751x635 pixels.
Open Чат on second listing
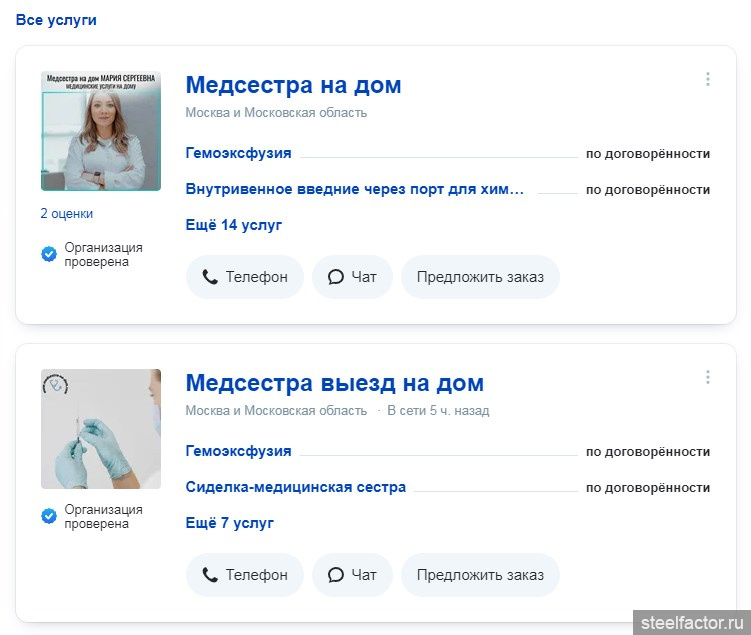(352, 575)
